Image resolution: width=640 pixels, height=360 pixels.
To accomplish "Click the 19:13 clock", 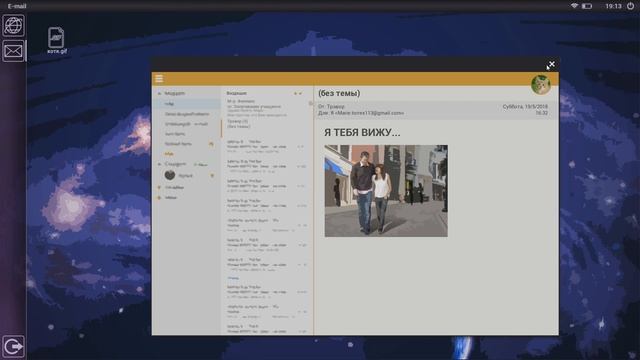I will coord(613,6).
